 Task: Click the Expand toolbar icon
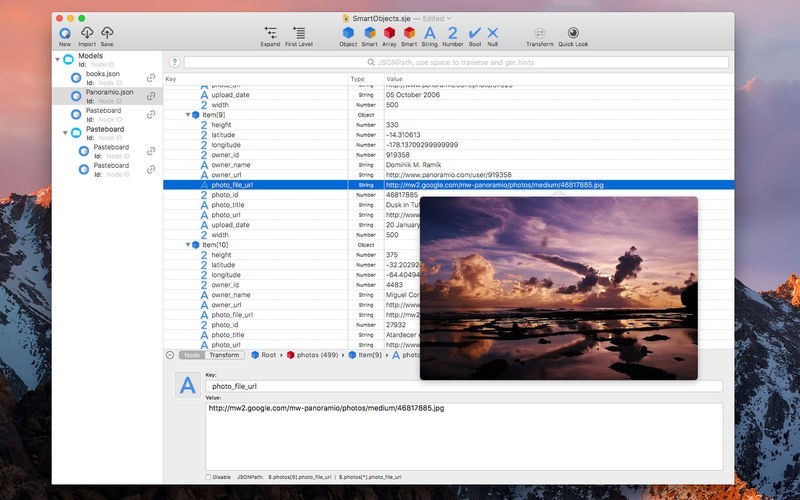pyautogui.click(x=270, y=36)
